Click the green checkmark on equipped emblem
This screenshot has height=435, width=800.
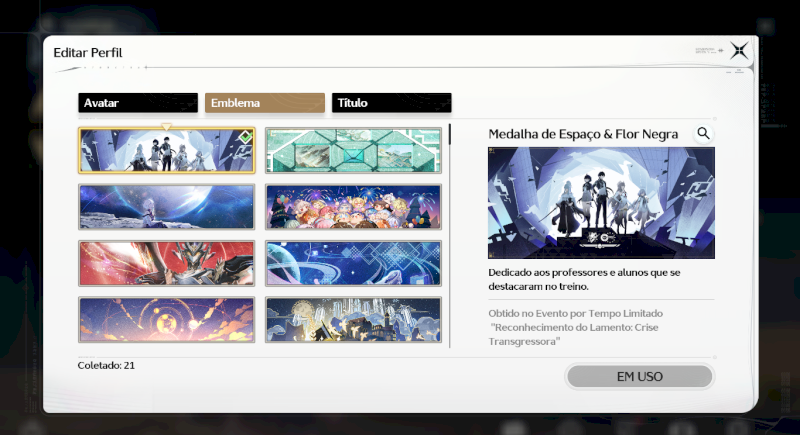click(245, 137)
